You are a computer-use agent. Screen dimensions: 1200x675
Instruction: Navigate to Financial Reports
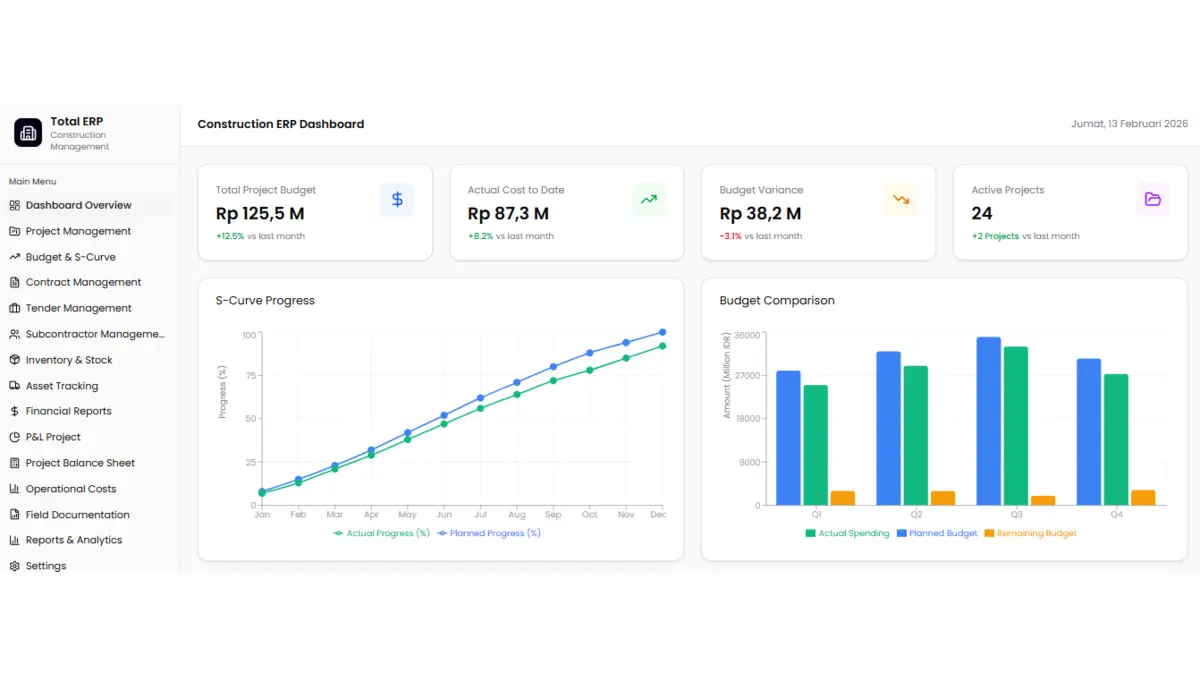coord(68,411)
